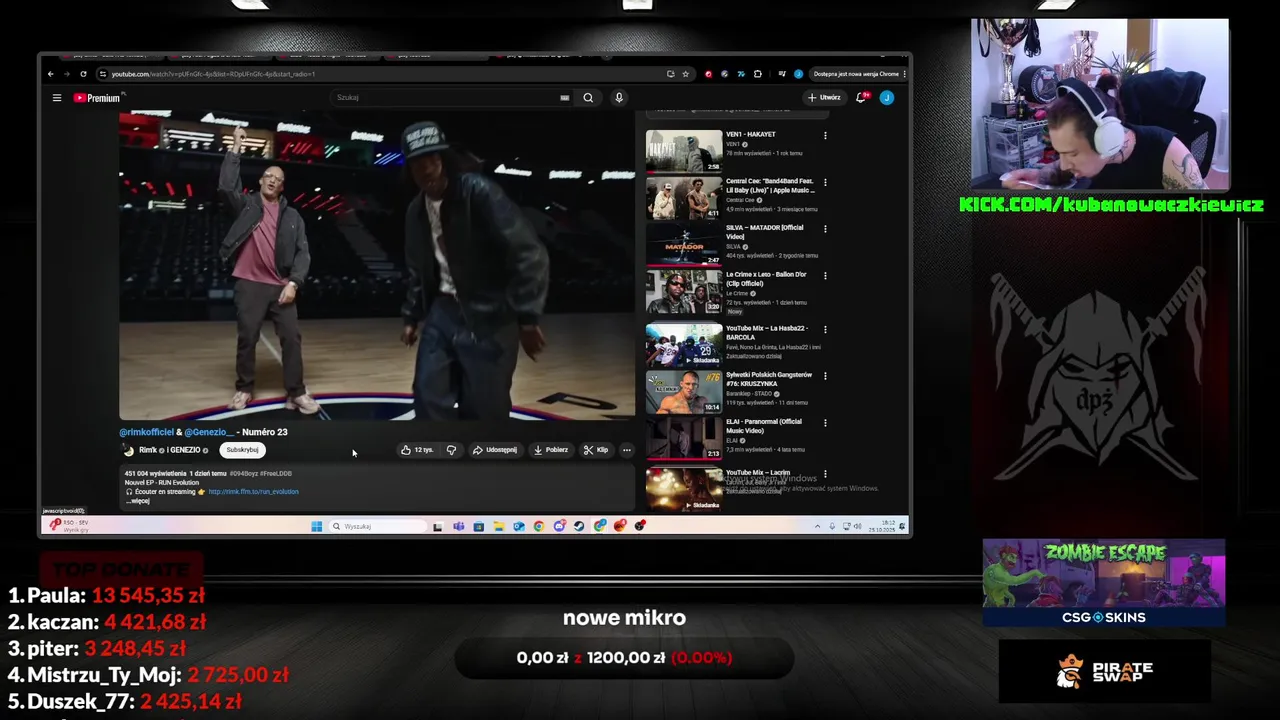Open Steam from the taskbar
Viewport: 1280px width, 720px height.
(579, 526)
